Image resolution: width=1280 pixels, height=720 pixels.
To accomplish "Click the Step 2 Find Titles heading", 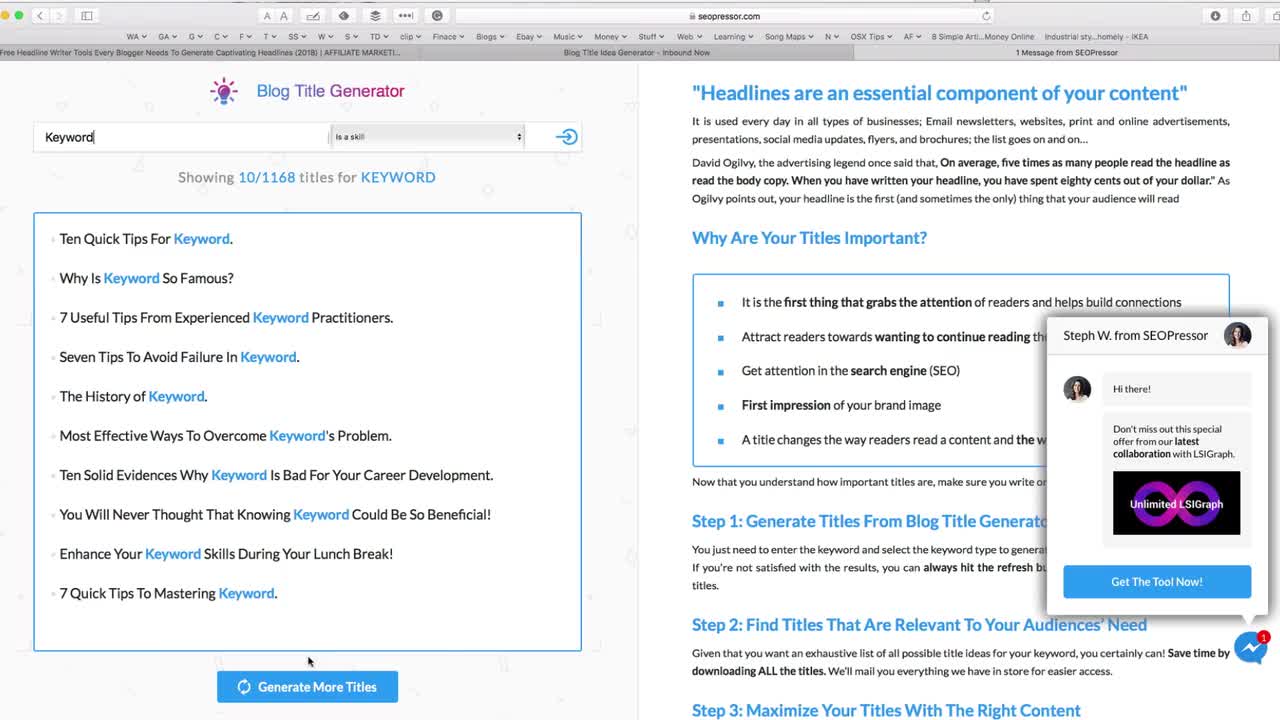I will click(919, 625).
